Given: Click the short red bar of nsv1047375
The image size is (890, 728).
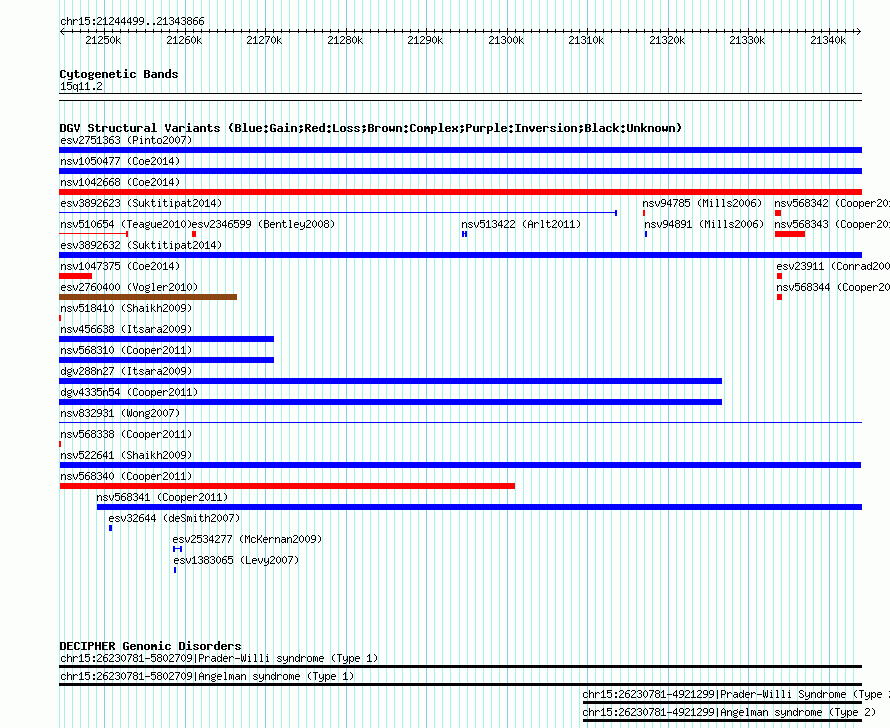Looking at the screenshot, I should (75, 276).
